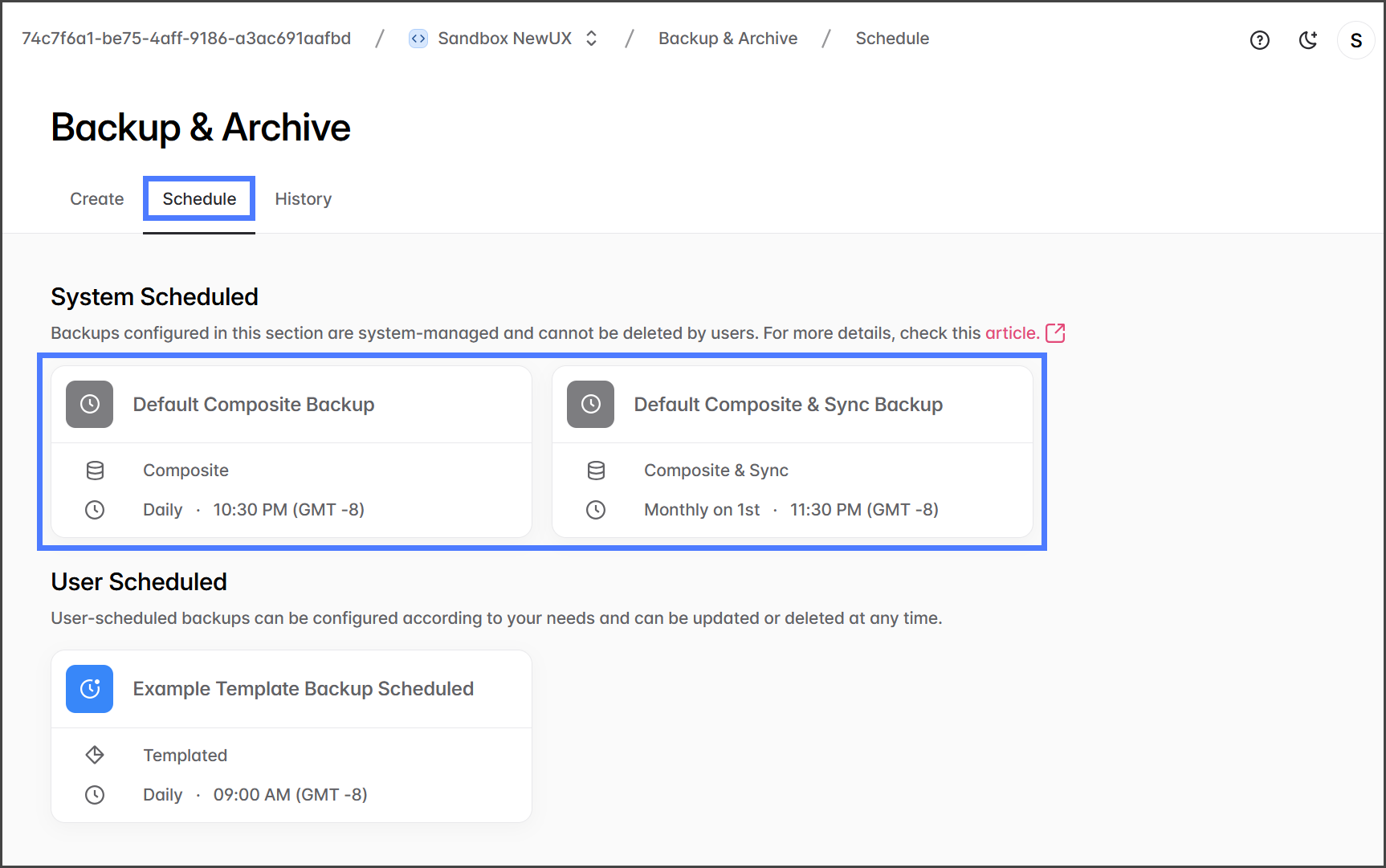This screenshot has width=1386, height=868.
Task: Click the Composite database icon
Action: coord(95,471)
